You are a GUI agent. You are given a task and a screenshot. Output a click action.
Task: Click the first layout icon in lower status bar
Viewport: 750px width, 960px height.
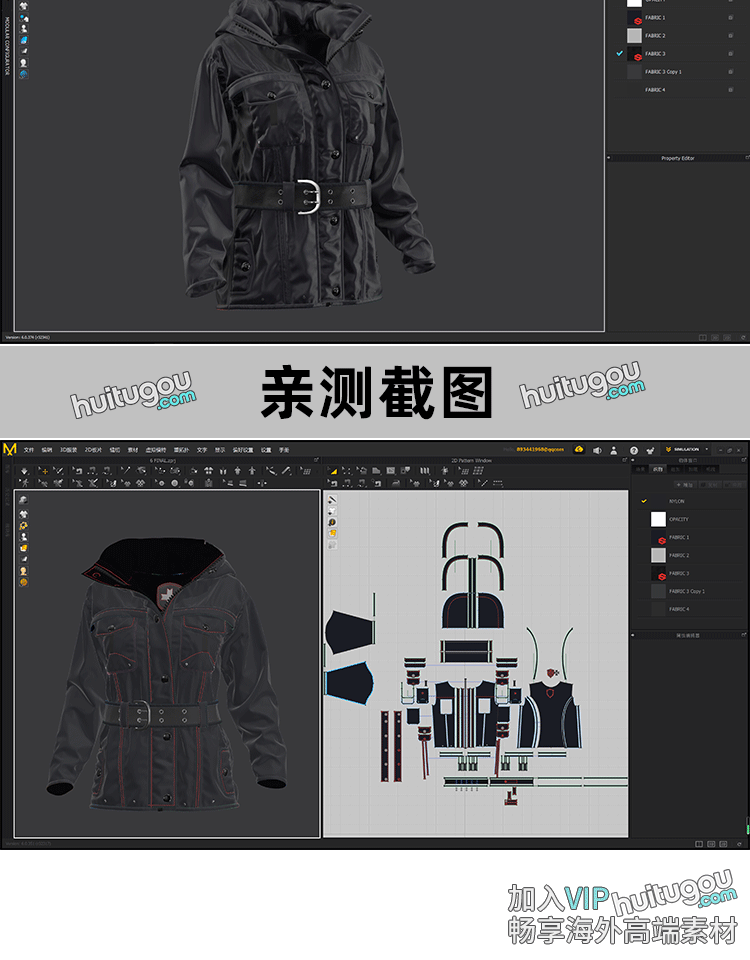(x=699, y=844)
